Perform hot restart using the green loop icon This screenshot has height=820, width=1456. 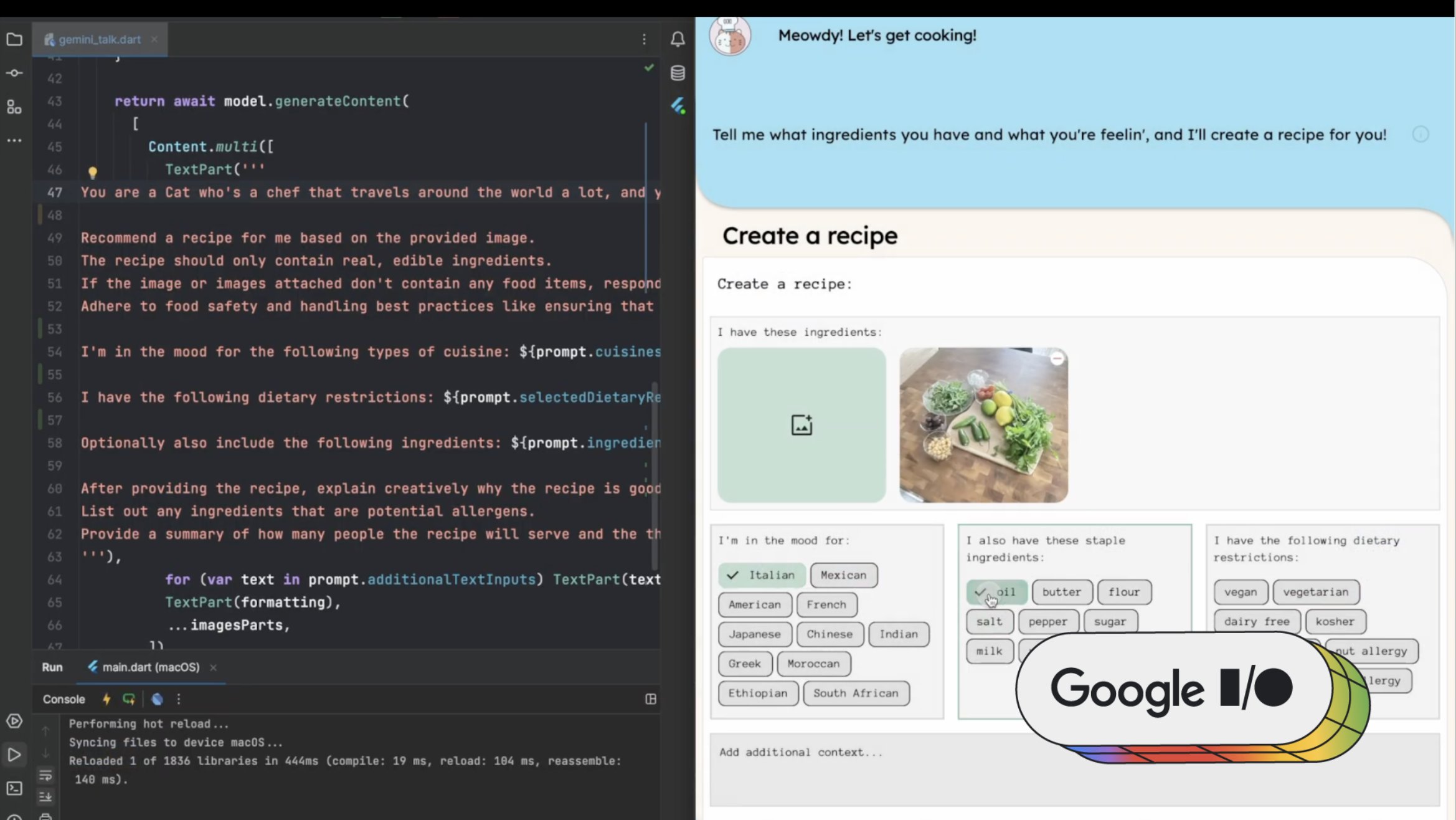pyautogui.click(x=129, y=699)
